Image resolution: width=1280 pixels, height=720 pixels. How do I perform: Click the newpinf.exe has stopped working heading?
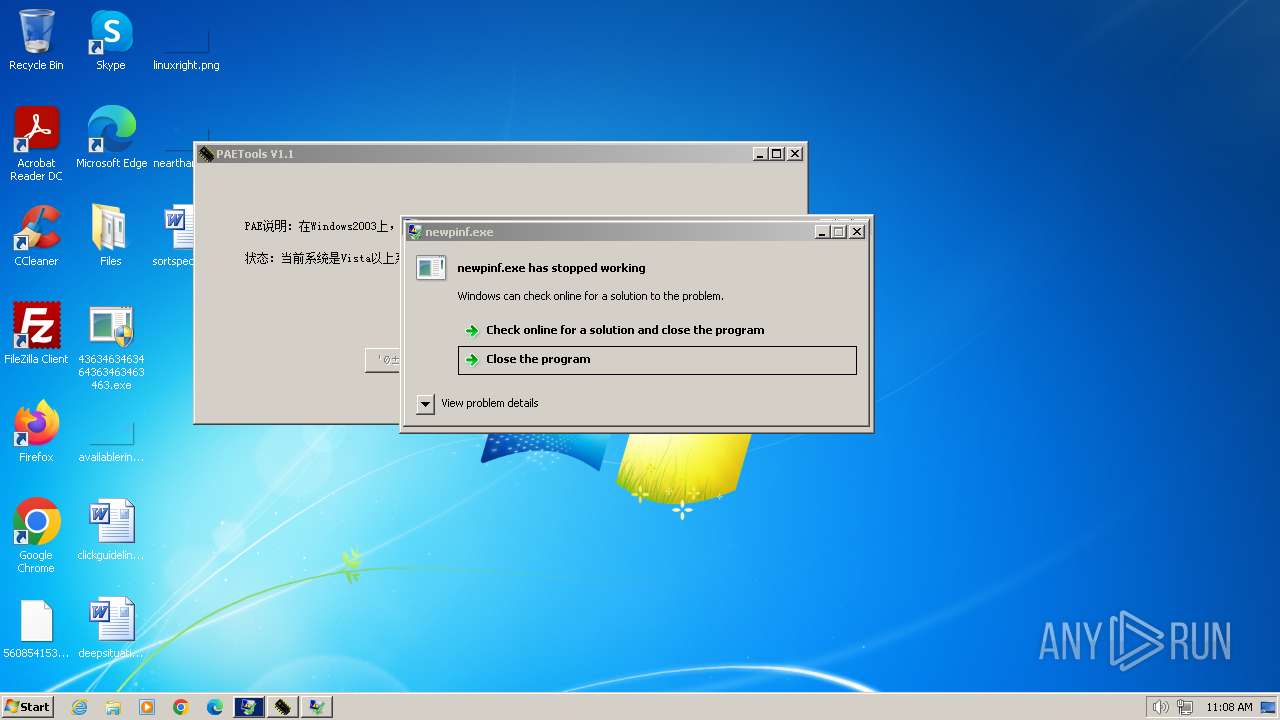(551, 268)
